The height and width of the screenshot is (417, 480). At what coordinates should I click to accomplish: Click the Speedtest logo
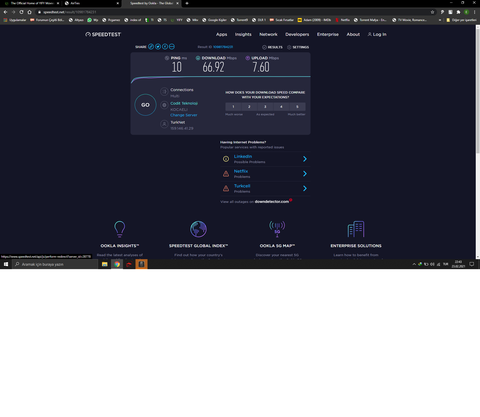click(x=103, y=34)
